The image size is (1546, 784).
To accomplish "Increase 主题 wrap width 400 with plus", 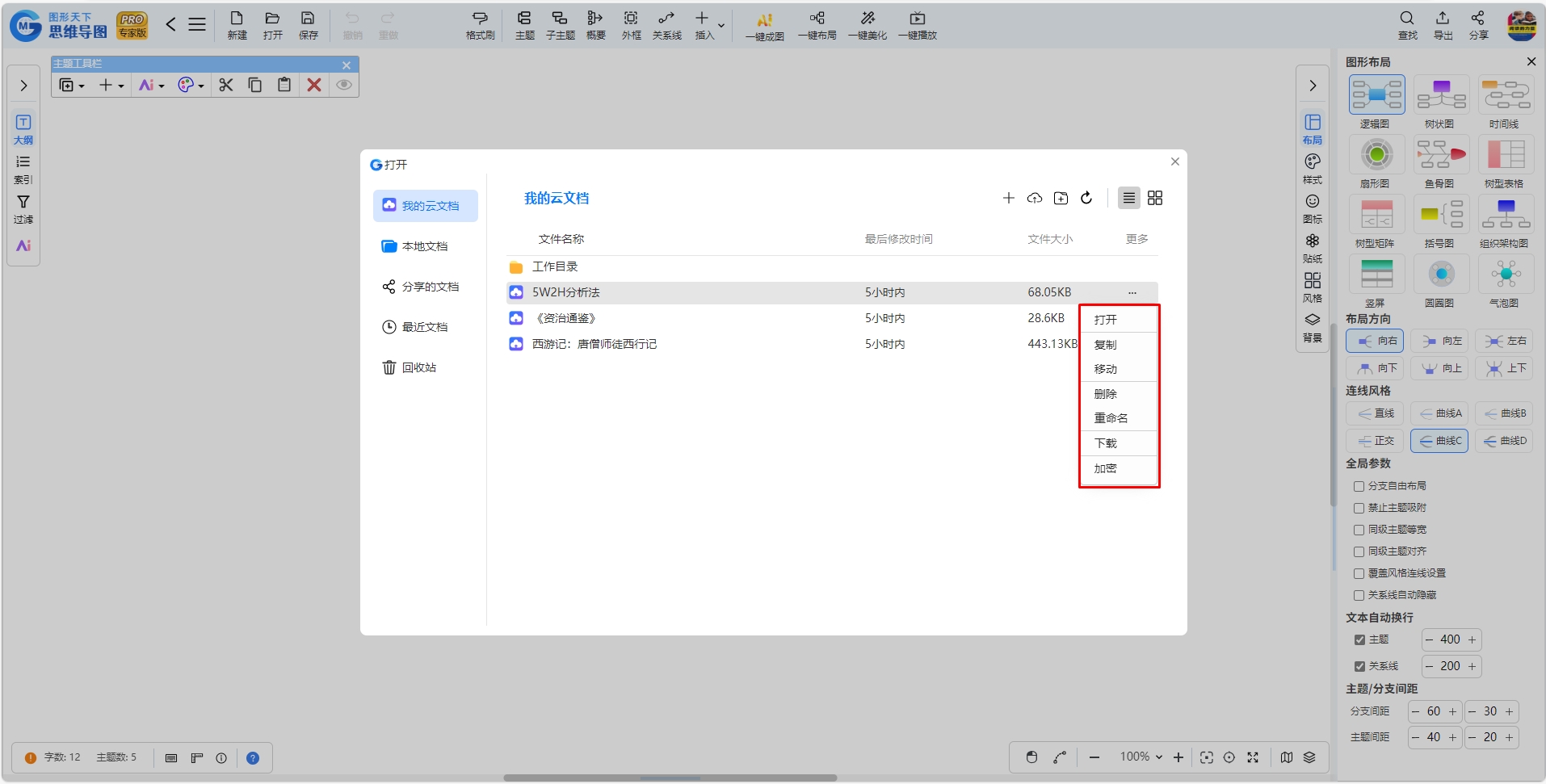I will point(1472,639).
